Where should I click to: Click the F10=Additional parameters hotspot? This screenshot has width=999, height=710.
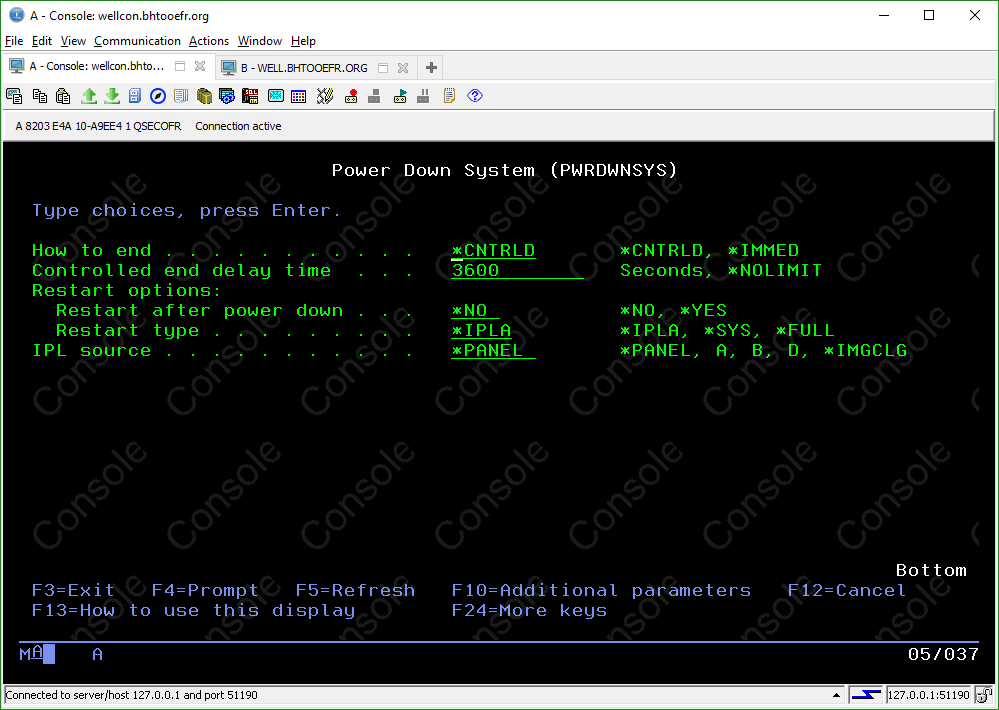600,591
